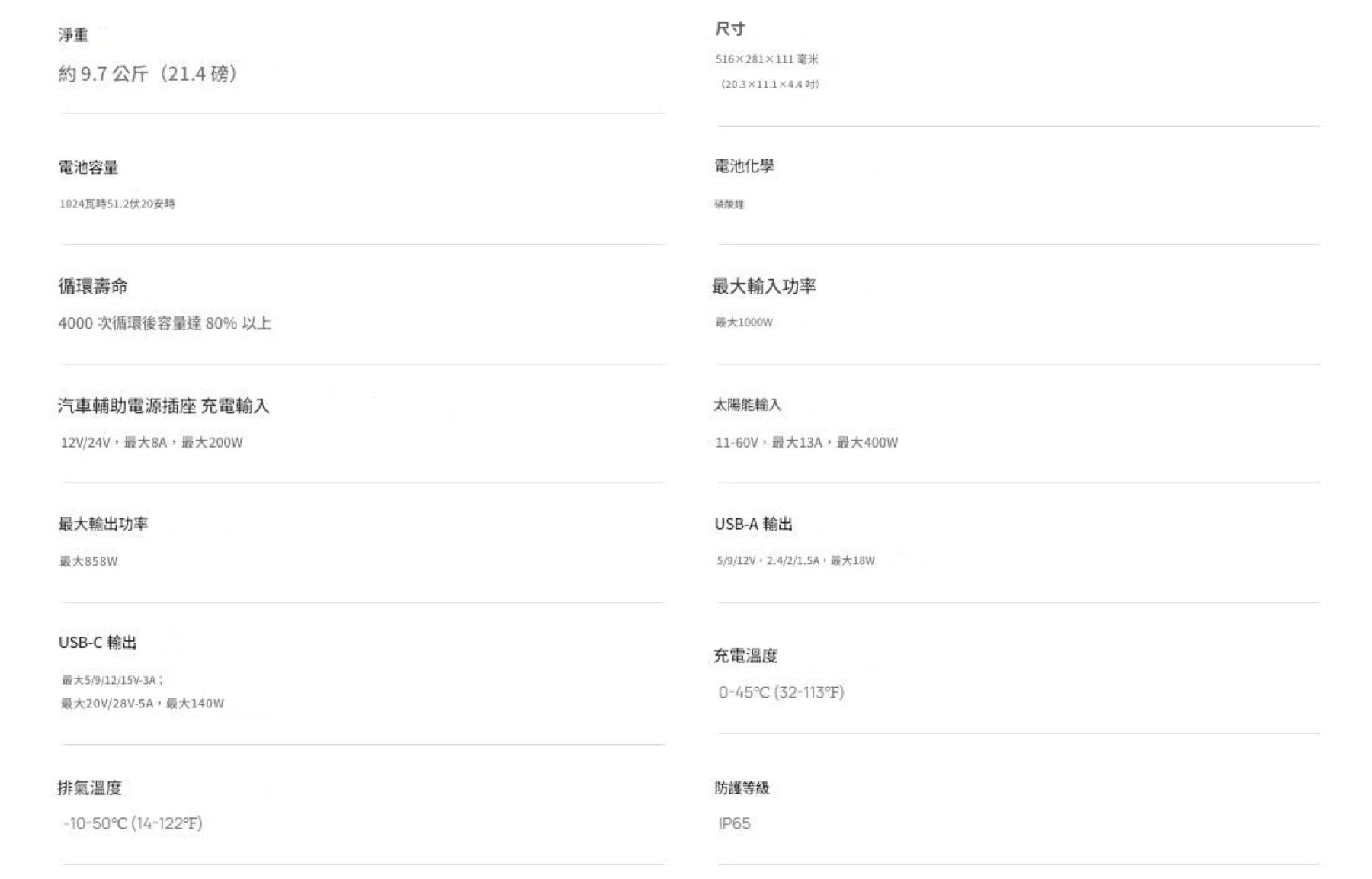Select the 516×281×111 毫米 dimension text
This screenshot has height=879, width=1372.
[766, 59]
